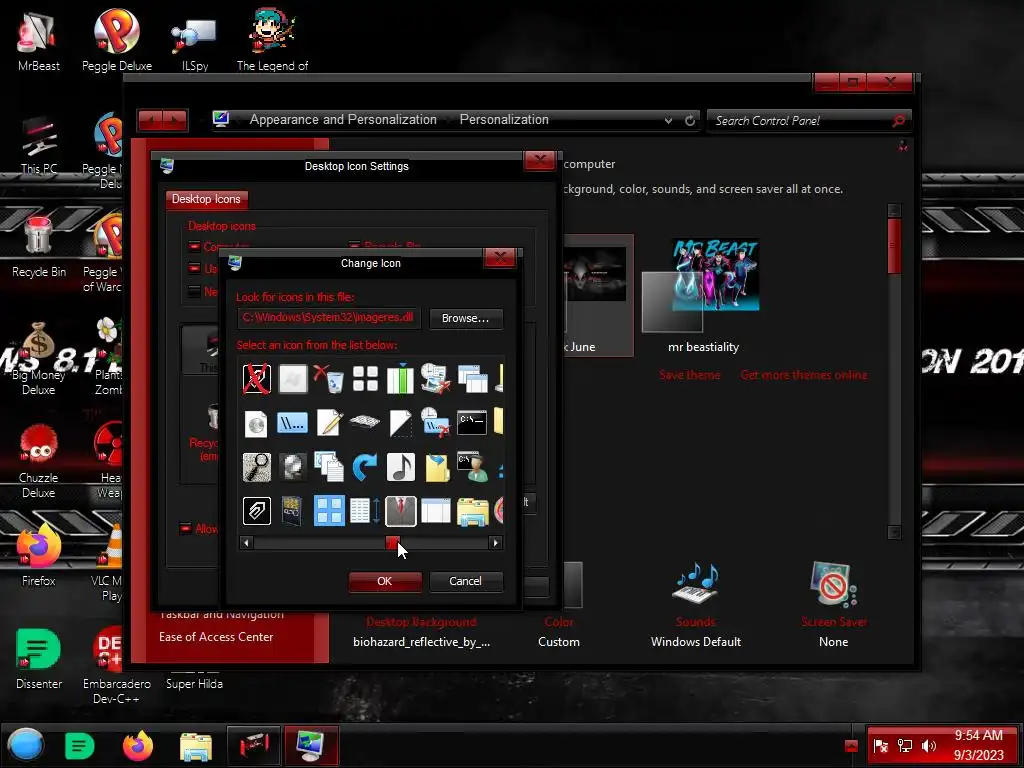The width and height of the screenshot is (1024, 768).
Task: Select the flat keyboard tray icon
Action: 364,422
